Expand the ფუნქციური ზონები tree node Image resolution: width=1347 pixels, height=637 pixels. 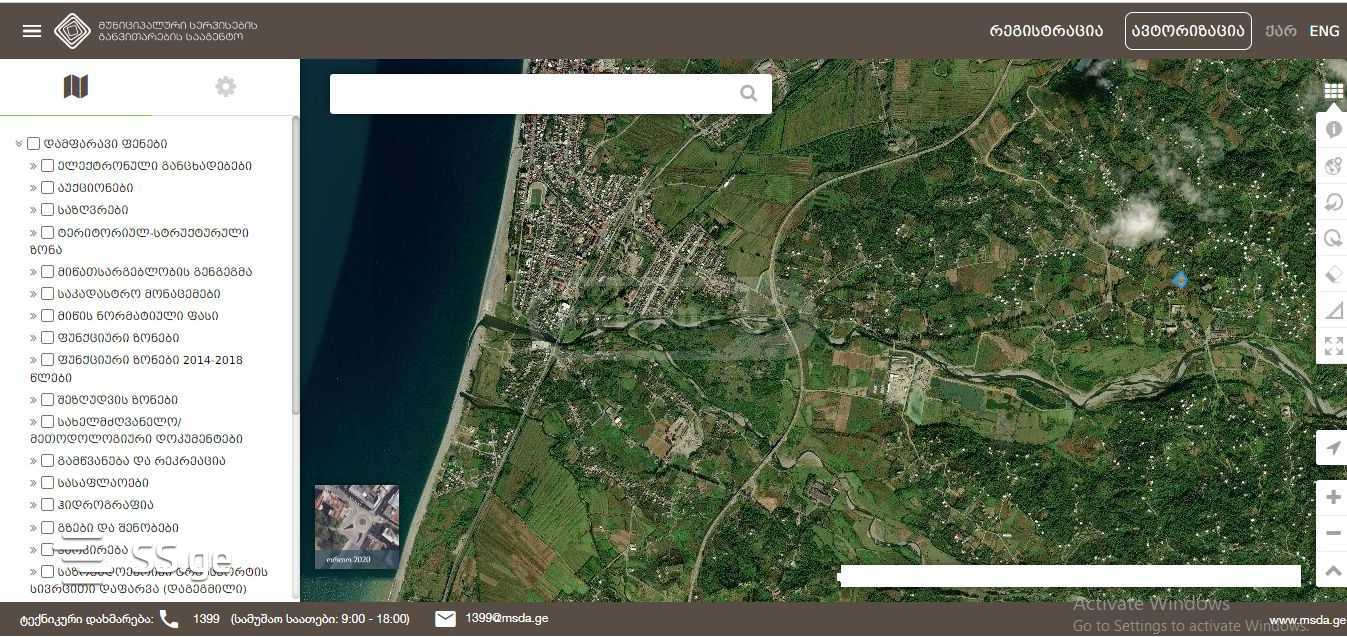34,338
